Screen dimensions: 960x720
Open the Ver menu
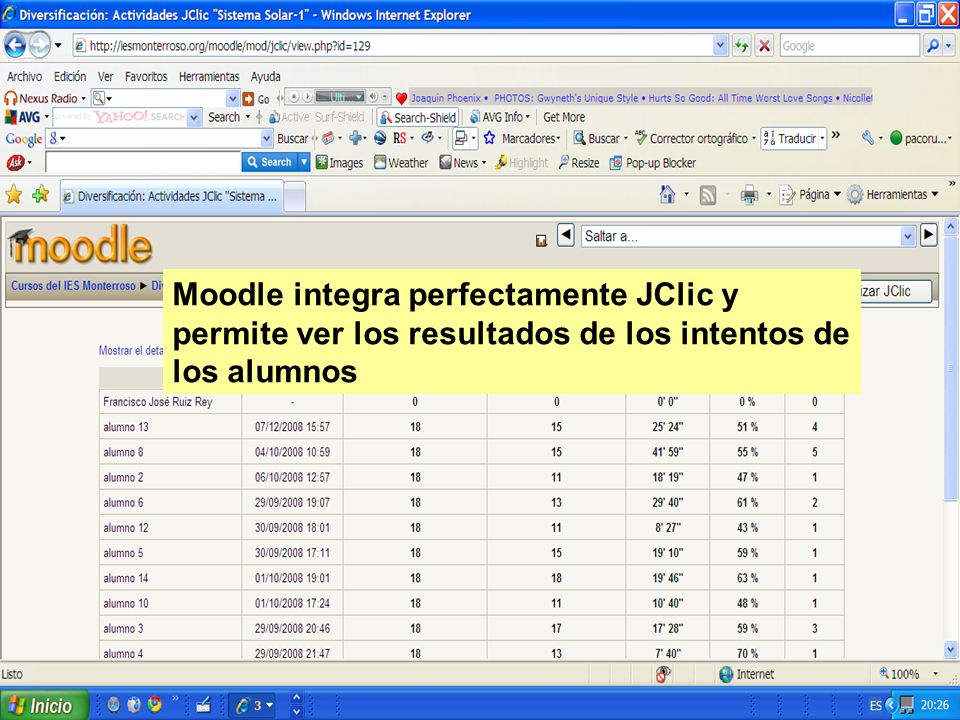tap(105, 77)
